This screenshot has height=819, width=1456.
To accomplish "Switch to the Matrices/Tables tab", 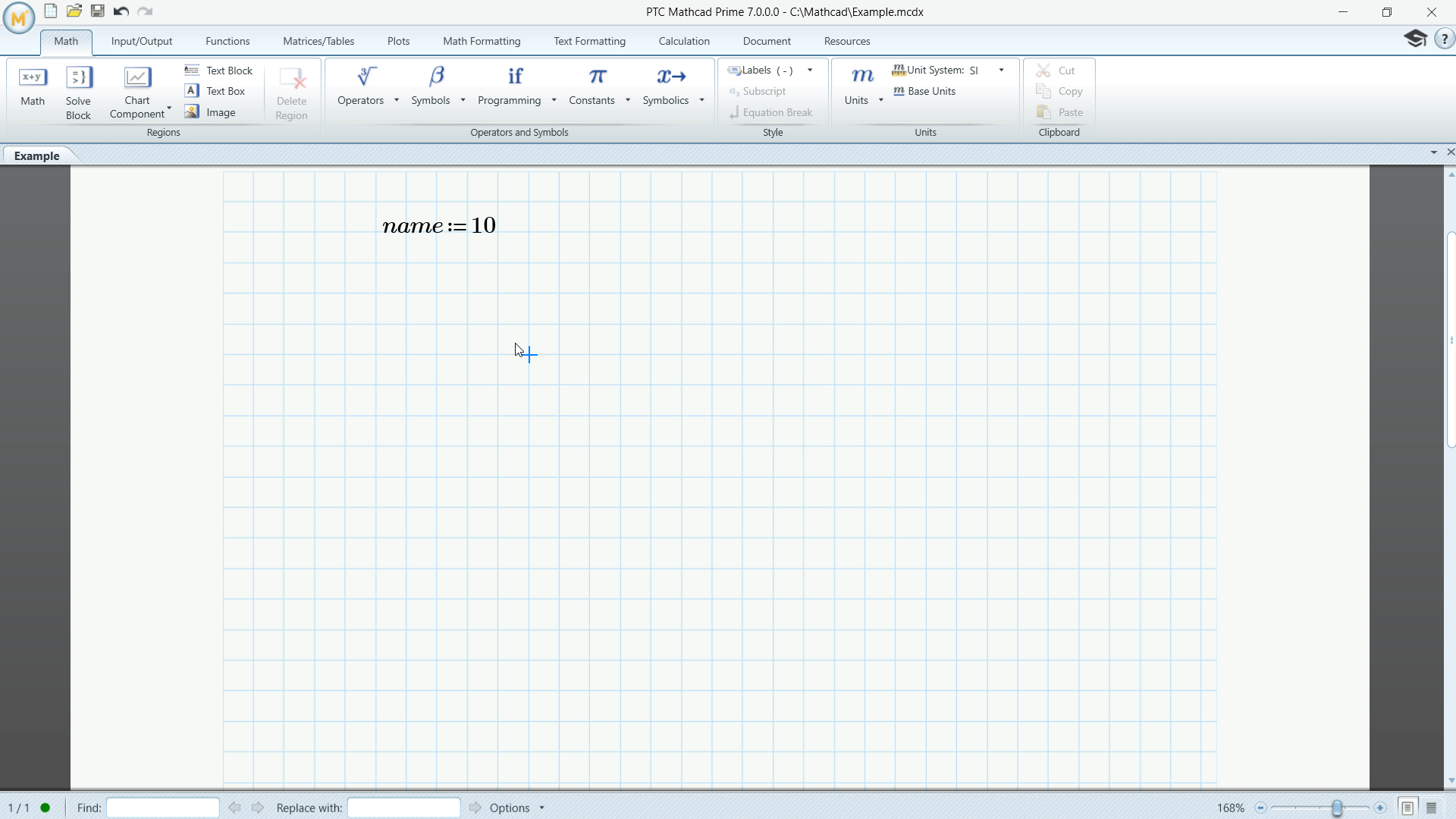I will point(318,41).
